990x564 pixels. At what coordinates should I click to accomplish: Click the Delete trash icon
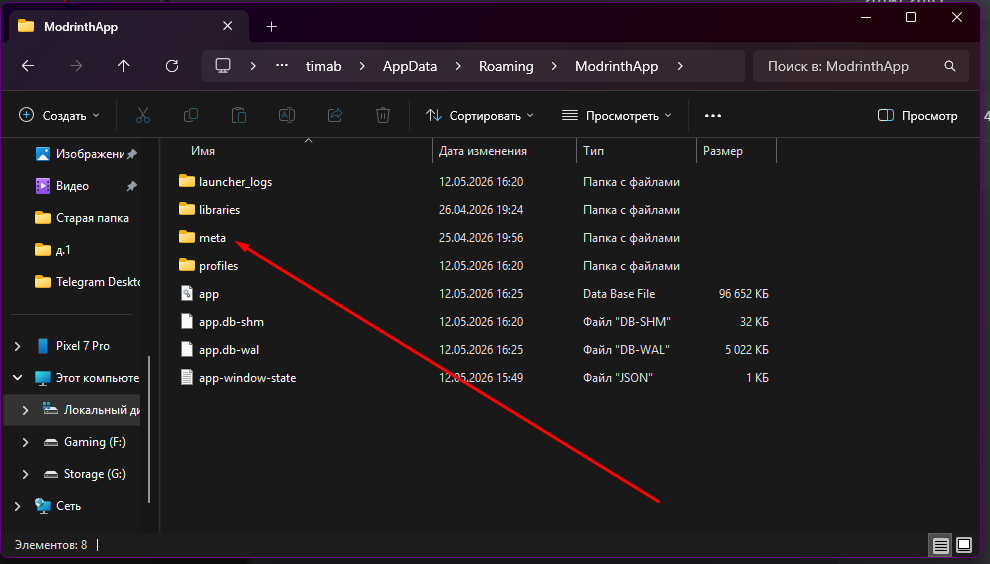383,116
